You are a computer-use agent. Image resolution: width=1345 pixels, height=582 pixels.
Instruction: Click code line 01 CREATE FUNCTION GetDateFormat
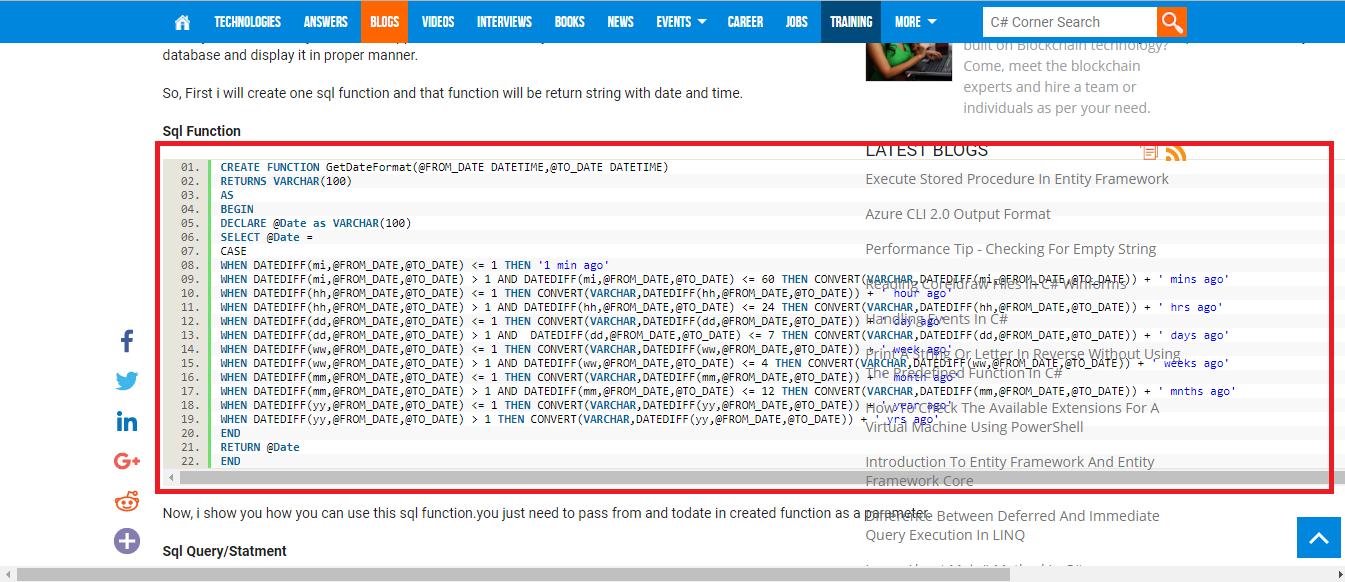tap(444, 167)
